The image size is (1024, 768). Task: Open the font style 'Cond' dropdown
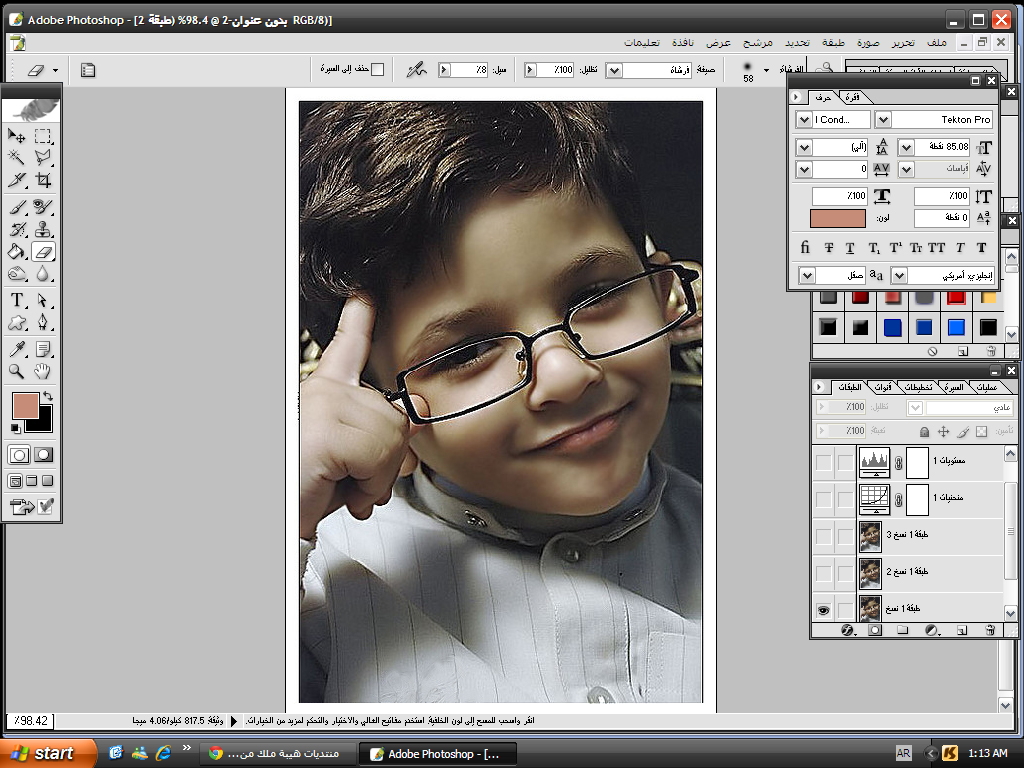[804, 120]
